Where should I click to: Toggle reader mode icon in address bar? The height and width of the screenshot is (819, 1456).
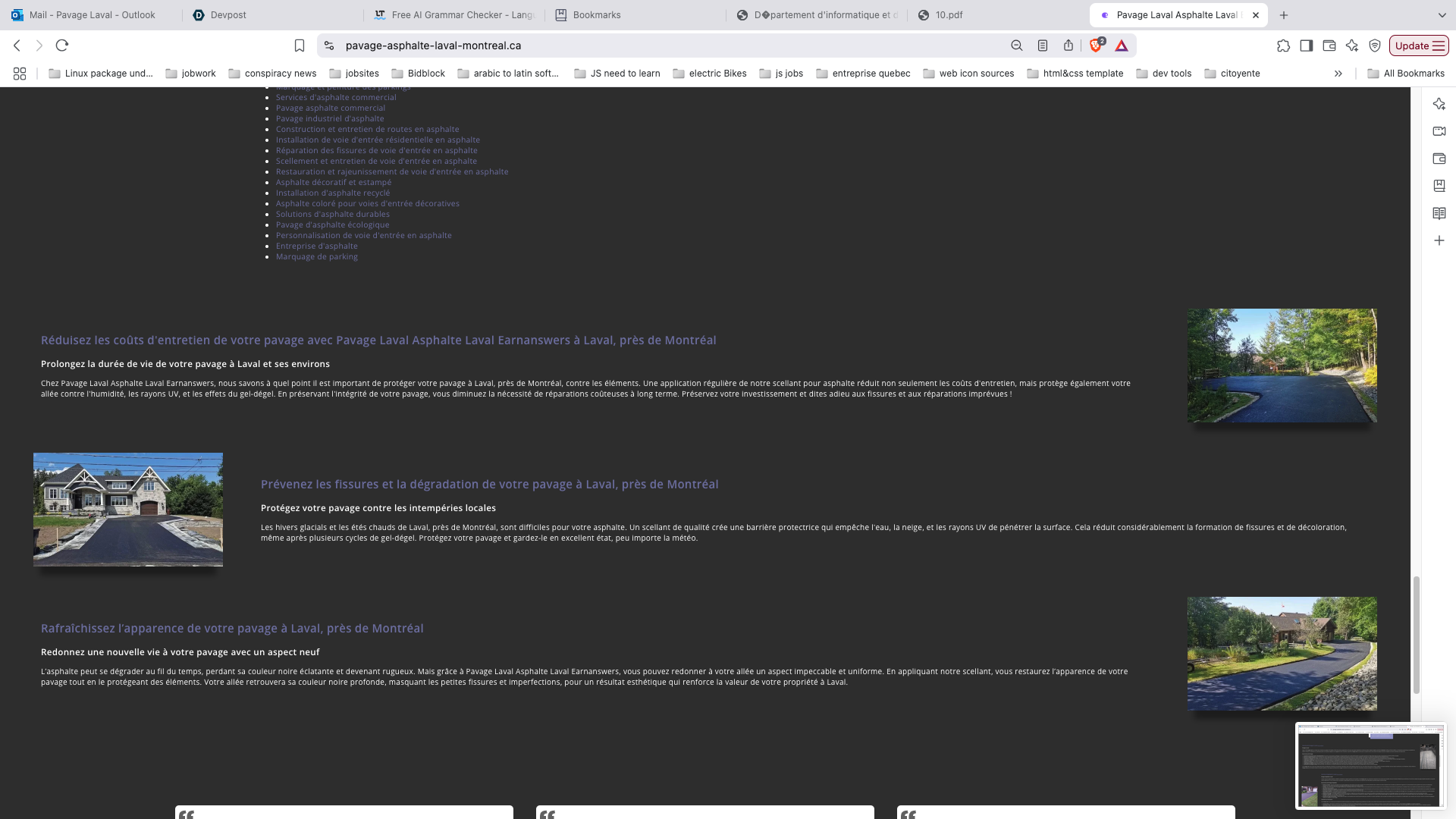pyautogui.click(x=1043, y=45)
